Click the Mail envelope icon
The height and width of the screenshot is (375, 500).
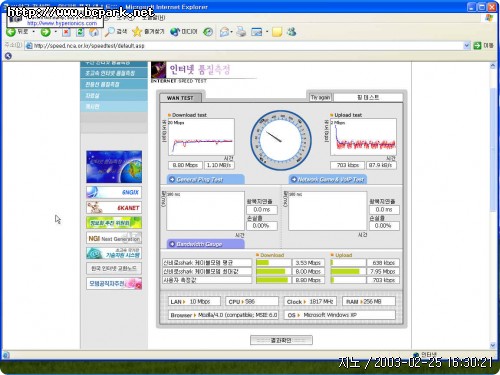[225, 32]
